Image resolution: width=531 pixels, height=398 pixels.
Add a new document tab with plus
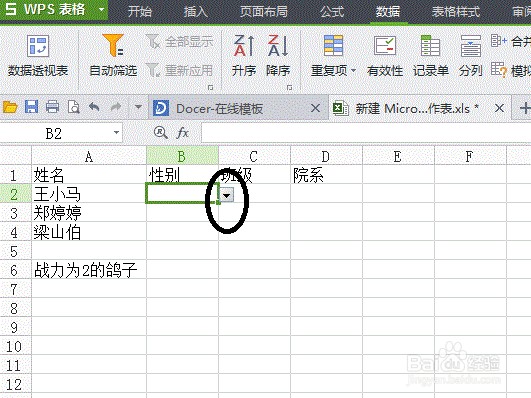click(x=525, y=108)
